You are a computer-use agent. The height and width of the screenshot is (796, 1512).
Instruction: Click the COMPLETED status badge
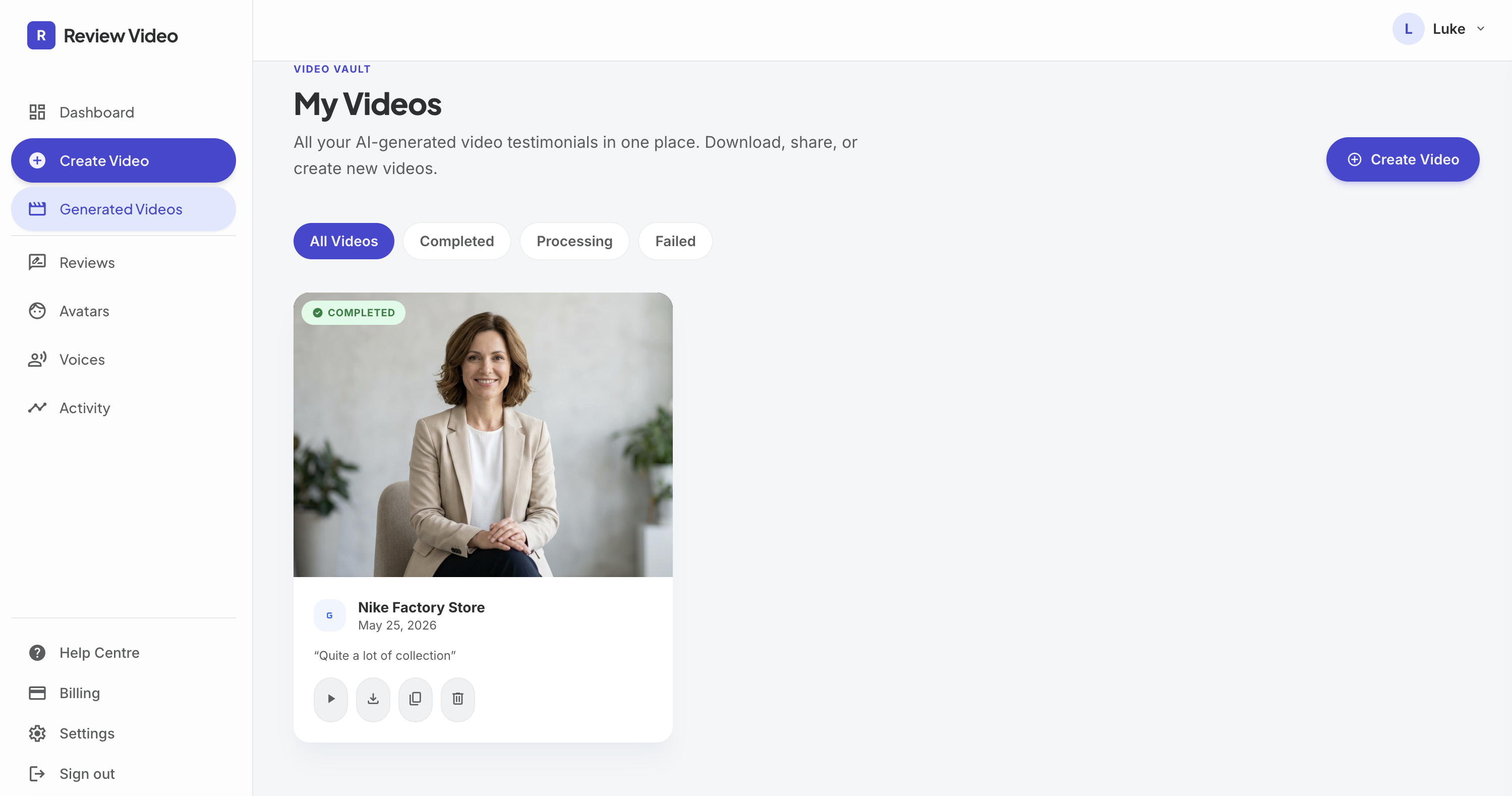pos(354,313)
